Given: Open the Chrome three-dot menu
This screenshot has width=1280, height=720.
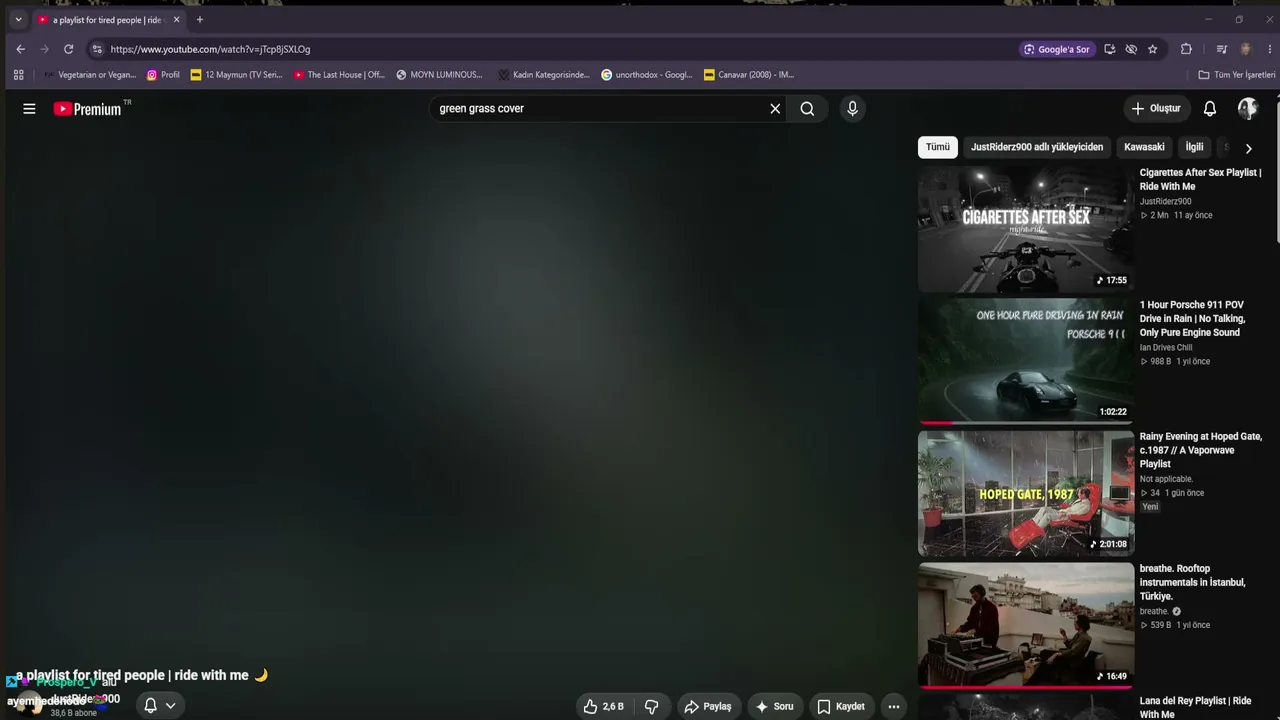Looking at the screenshot, I should coord(1270,49).
